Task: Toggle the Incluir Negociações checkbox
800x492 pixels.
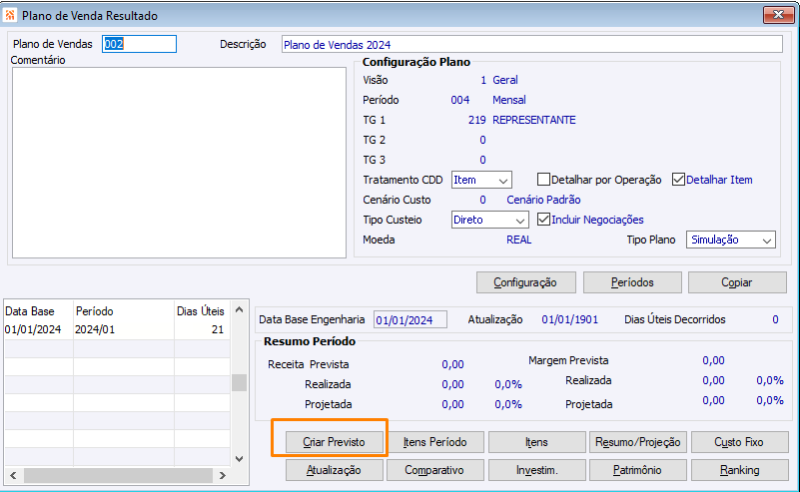Action: [543, 219]
